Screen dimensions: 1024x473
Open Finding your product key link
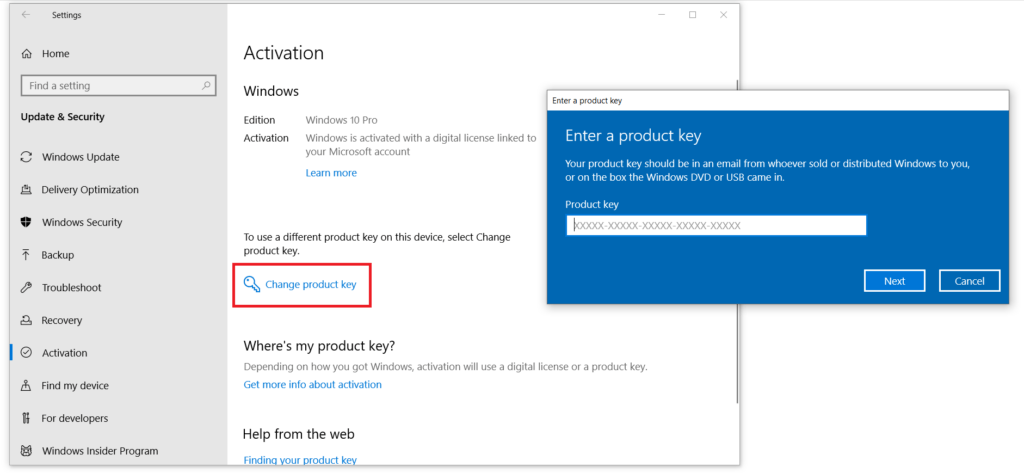(x=300, y=460)
